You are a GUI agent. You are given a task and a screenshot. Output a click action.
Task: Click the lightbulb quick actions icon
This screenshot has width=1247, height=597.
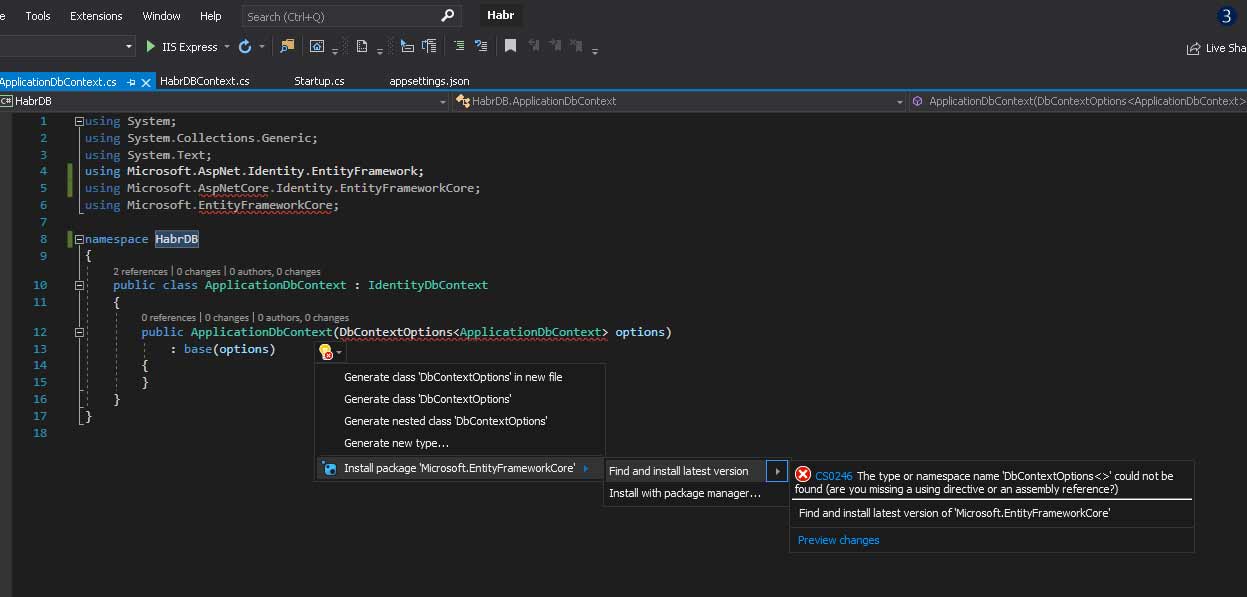click(325, 352)
